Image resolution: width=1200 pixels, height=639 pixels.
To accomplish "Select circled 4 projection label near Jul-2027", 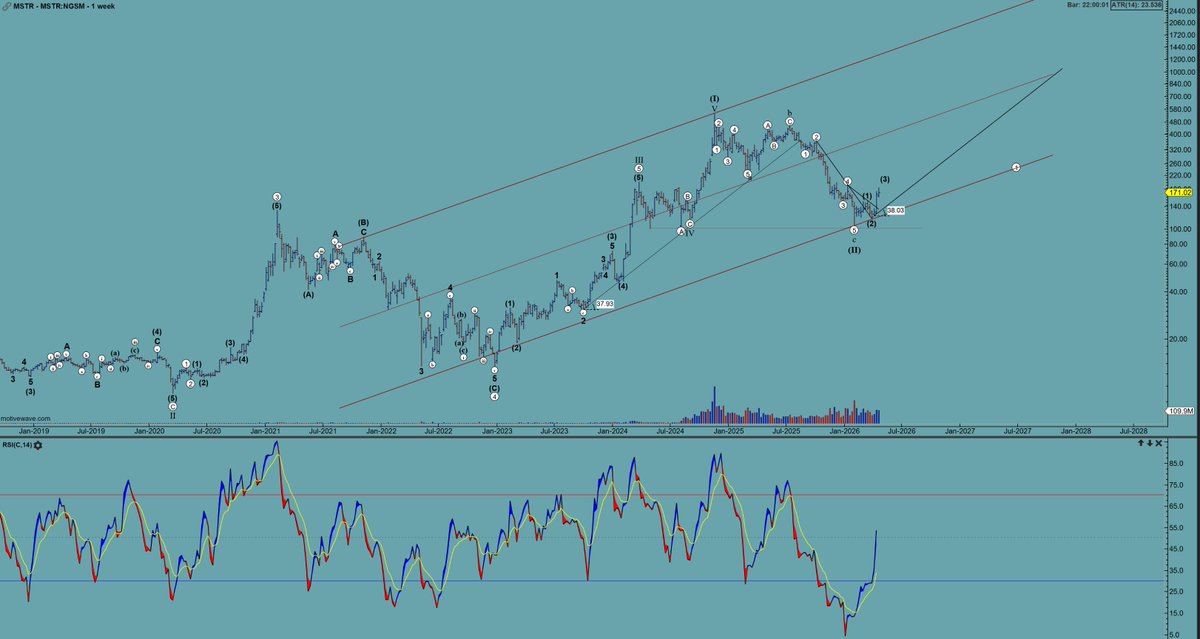I will point(1016,167).
